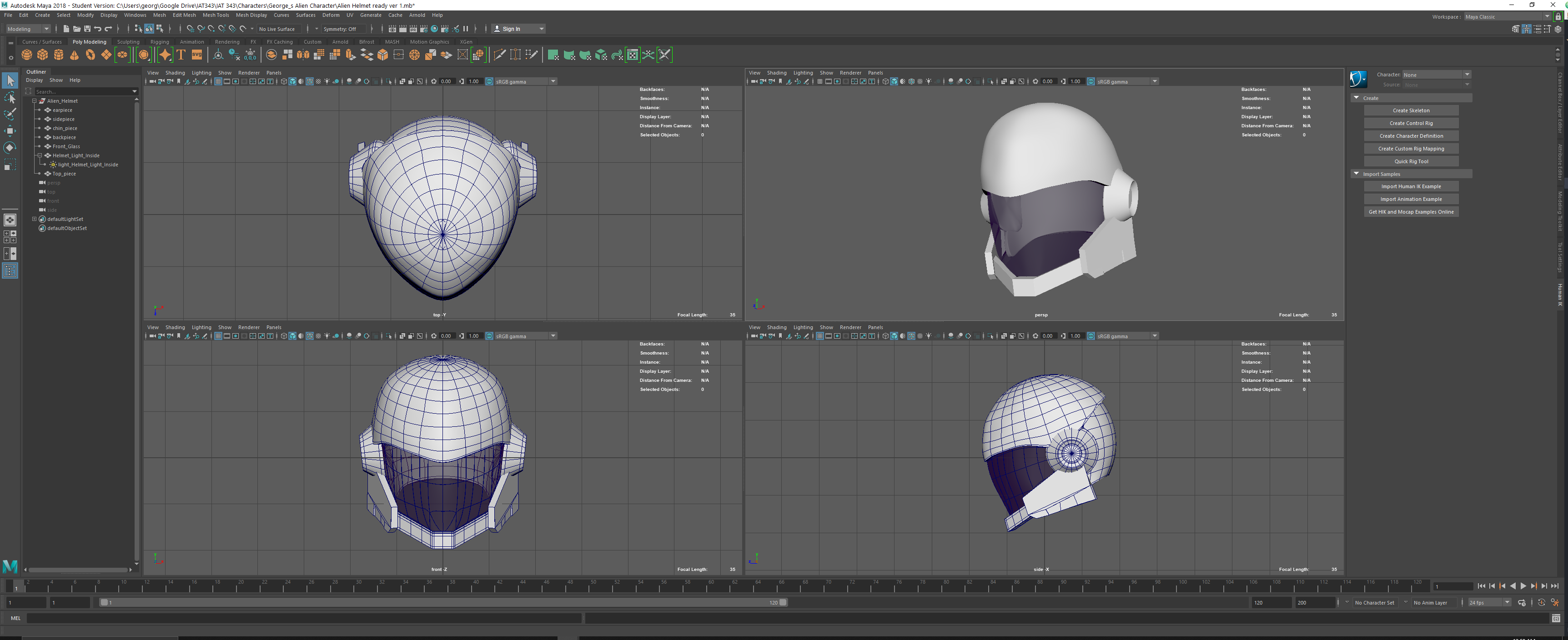Select the Scale tool in the toolbox
Viewport: 1568px width, 640px height.
click(10, 164)
